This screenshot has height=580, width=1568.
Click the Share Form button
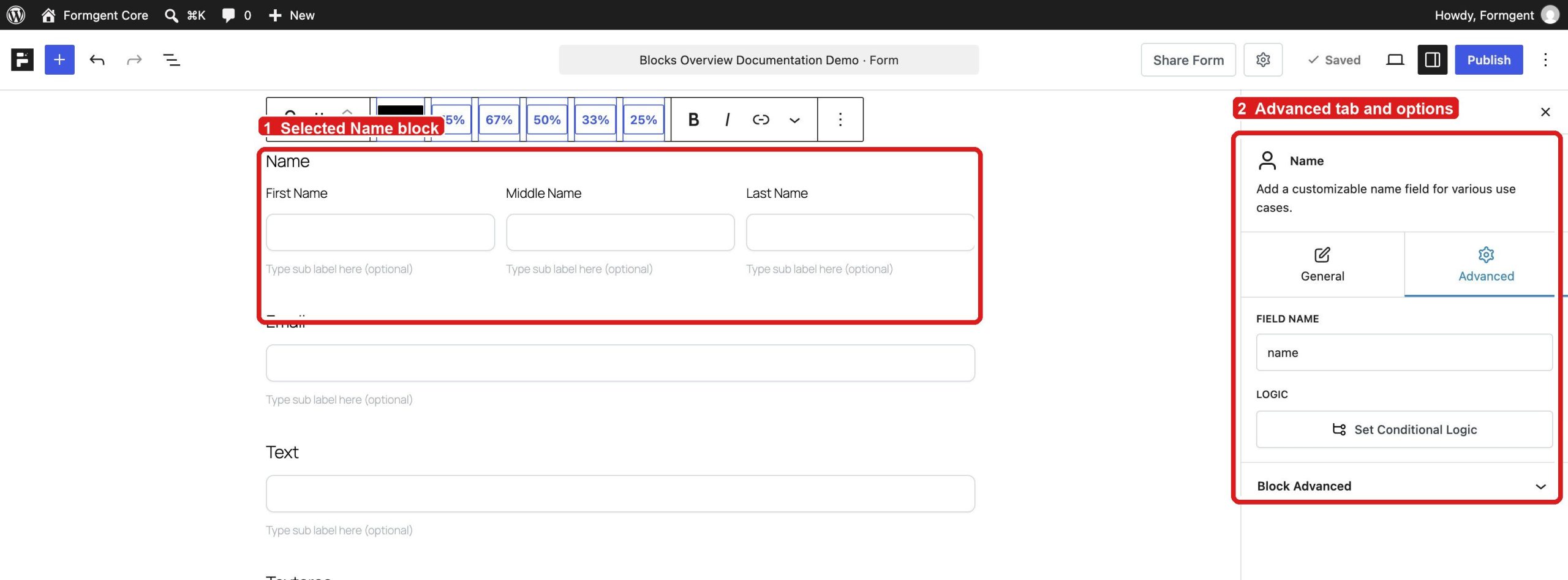click(1188, 59)
